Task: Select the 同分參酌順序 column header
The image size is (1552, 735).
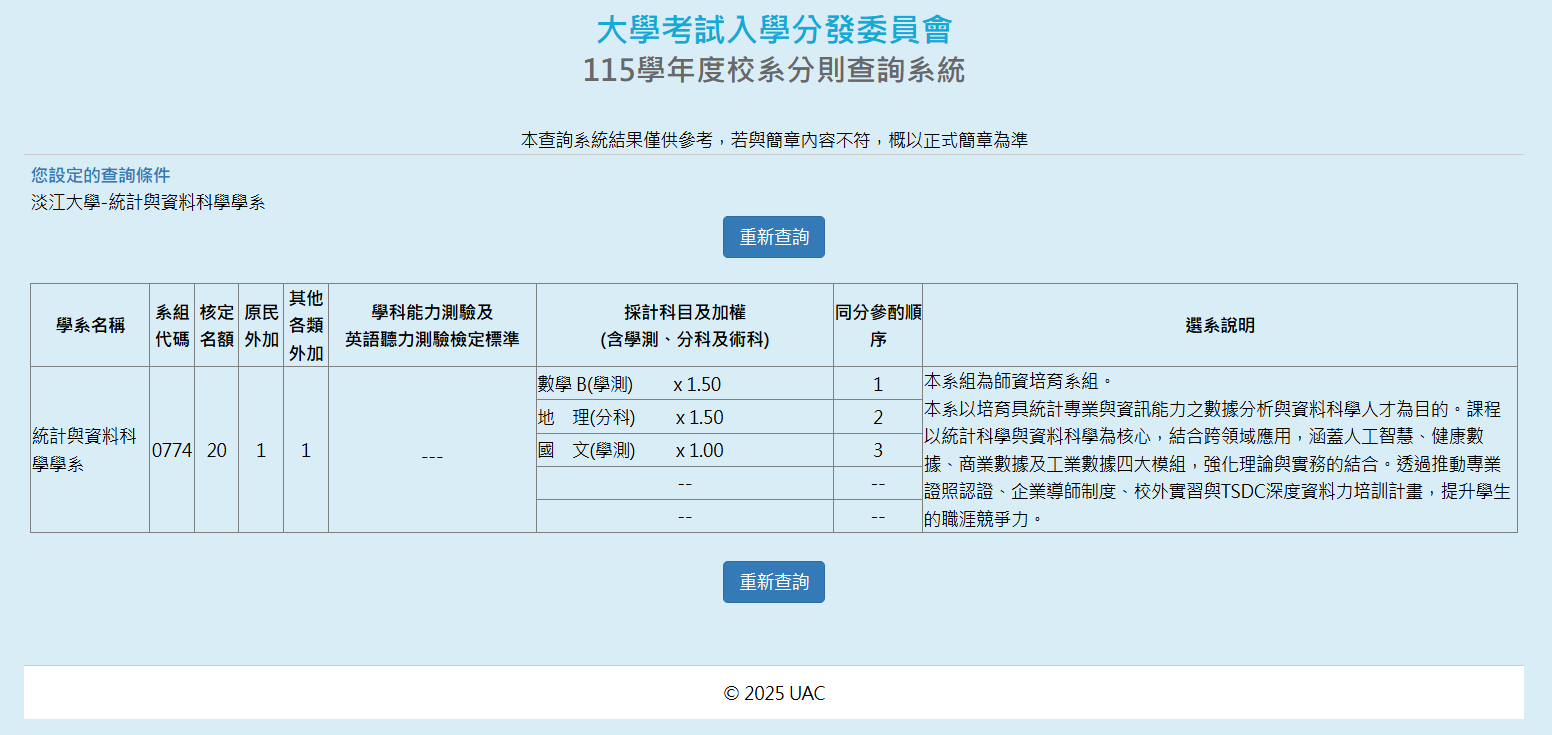Action: tap(878, 325)
